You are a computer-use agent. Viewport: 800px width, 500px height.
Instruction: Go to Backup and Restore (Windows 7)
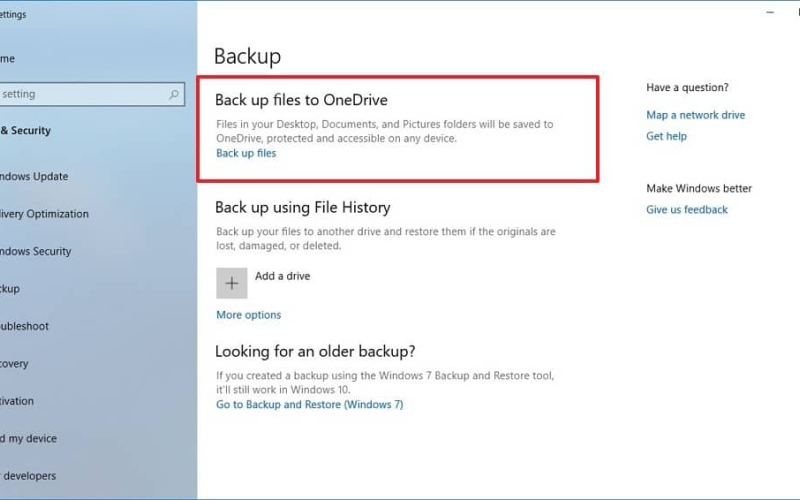click(310, 405)
